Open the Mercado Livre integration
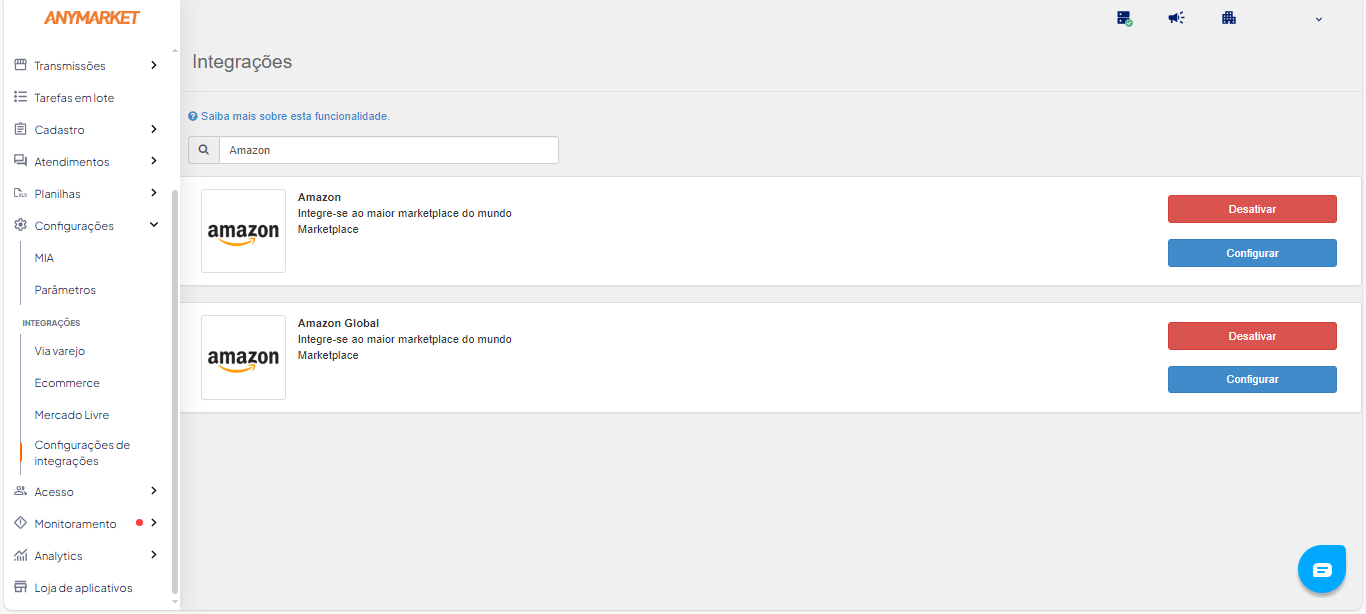Viewport: 1366px width, 614px height. 72,415
